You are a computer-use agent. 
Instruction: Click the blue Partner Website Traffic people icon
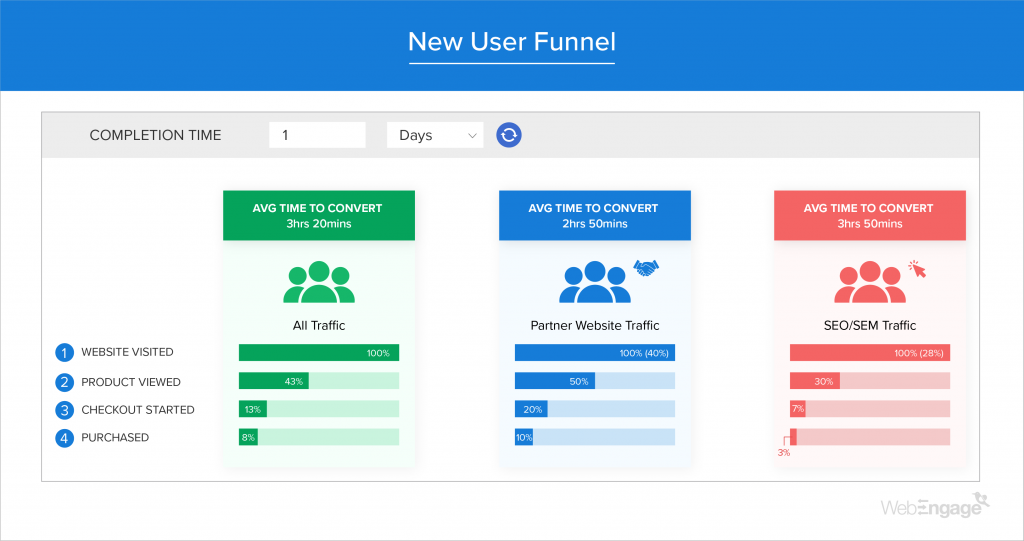click(x=595, y=282)
